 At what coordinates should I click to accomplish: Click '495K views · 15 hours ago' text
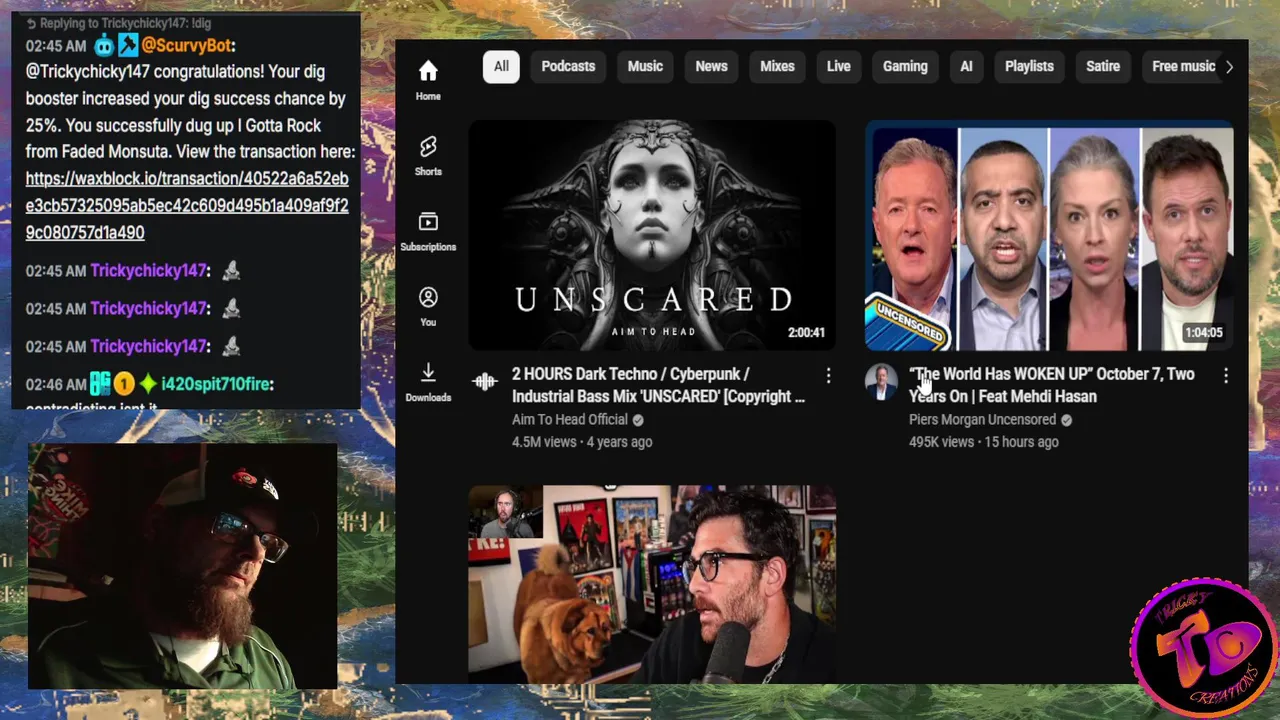pyautogui.click(x=984, y=442)
